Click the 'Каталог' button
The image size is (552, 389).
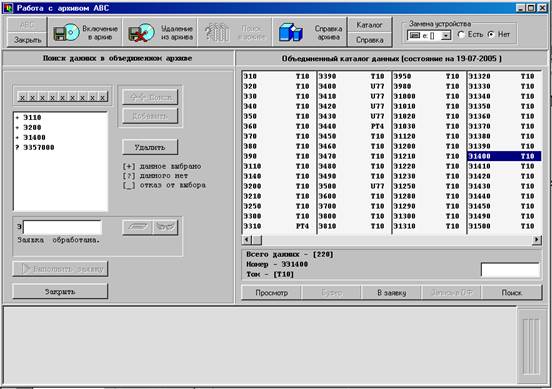370,25
